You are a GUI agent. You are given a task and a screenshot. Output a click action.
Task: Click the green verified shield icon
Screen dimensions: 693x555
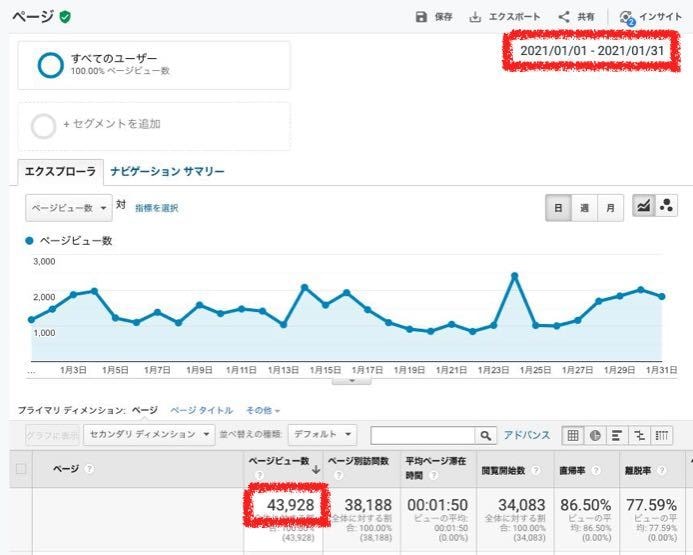tap(65, 17)
